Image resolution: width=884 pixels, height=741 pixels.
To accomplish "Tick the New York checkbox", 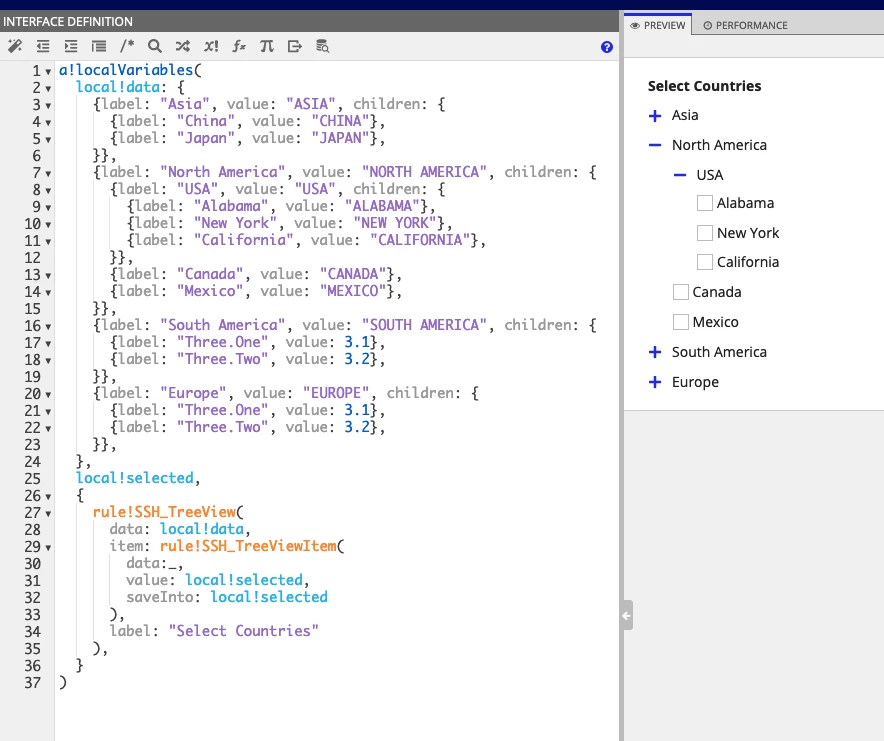I will (705, 232).
